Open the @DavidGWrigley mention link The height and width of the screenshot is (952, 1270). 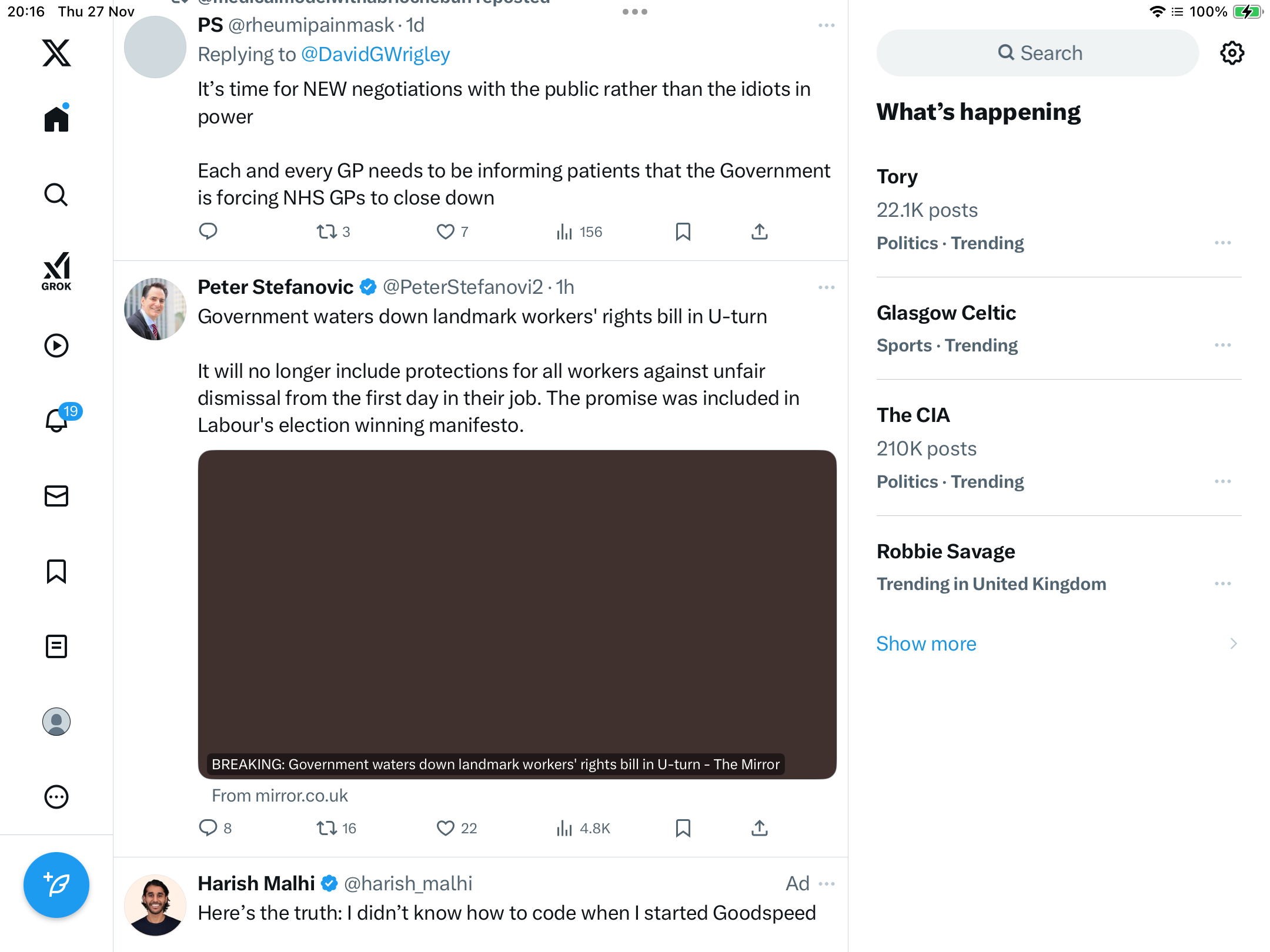point(375,55)
